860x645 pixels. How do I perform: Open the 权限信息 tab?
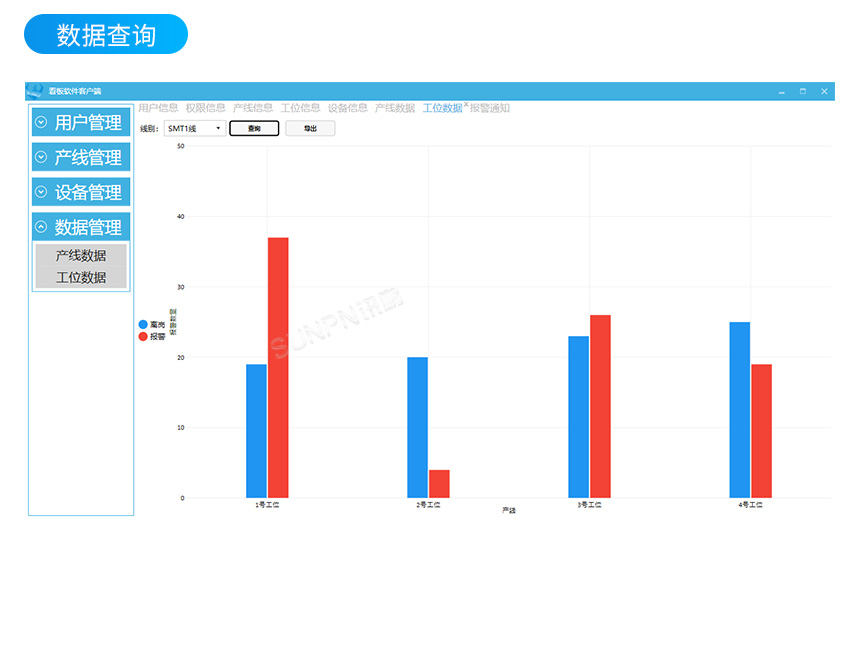tap(205, 108)
